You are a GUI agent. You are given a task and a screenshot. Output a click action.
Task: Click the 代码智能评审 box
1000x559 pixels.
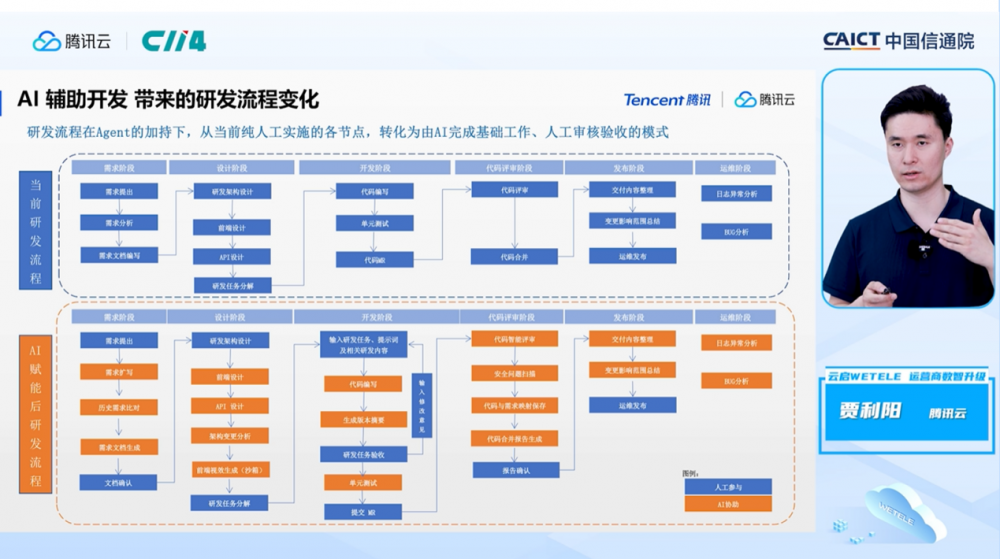514,340
